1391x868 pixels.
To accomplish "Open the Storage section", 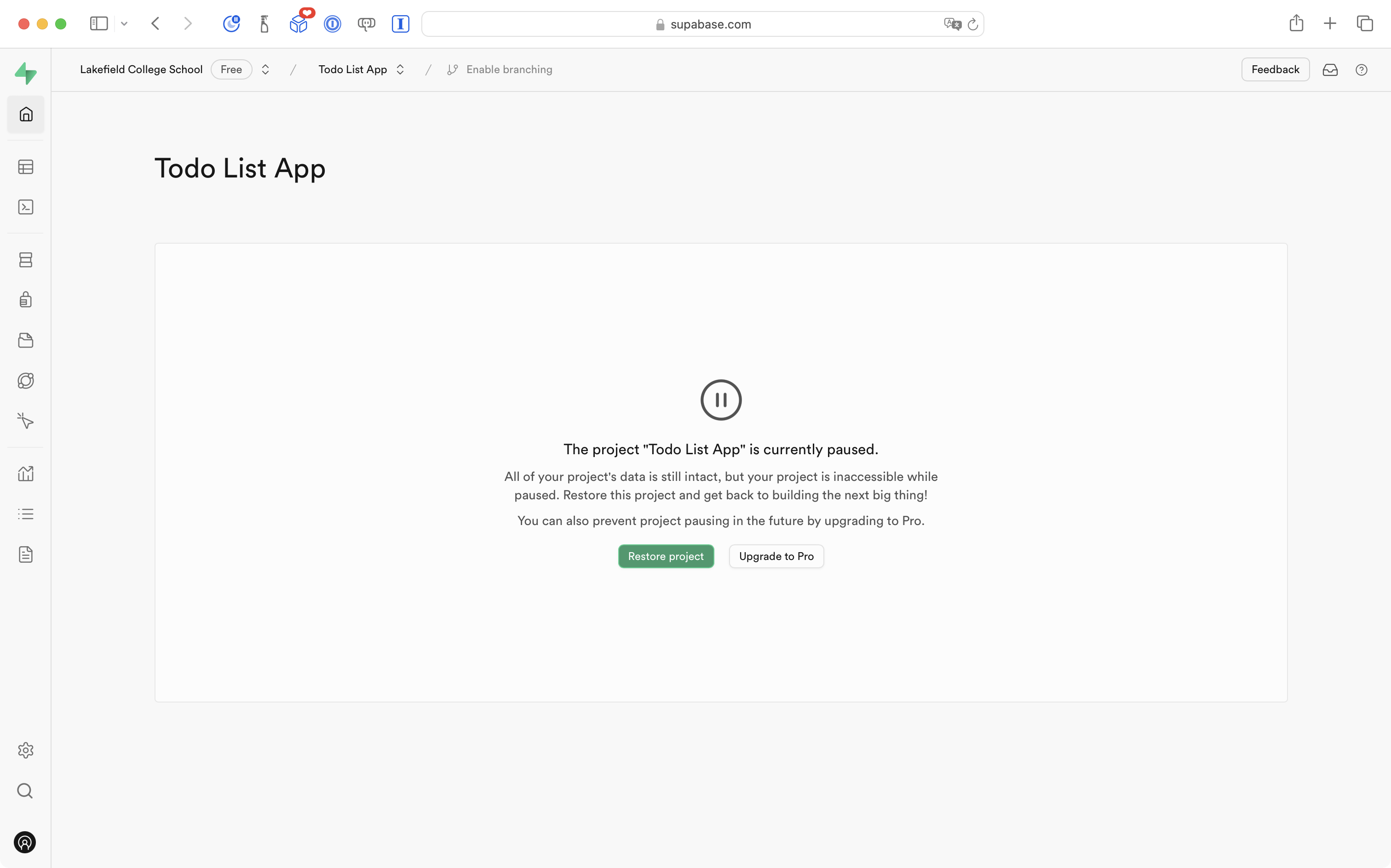I will 26,340.
